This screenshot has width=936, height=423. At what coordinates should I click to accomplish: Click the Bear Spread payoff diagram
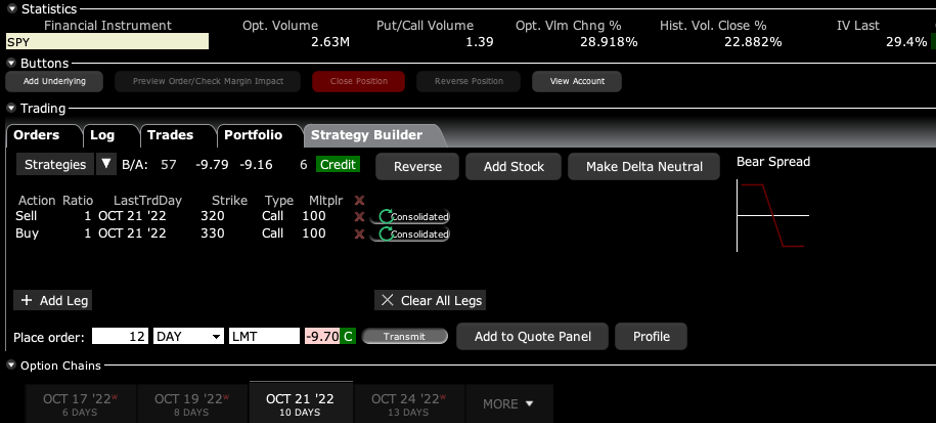[772, 216]
